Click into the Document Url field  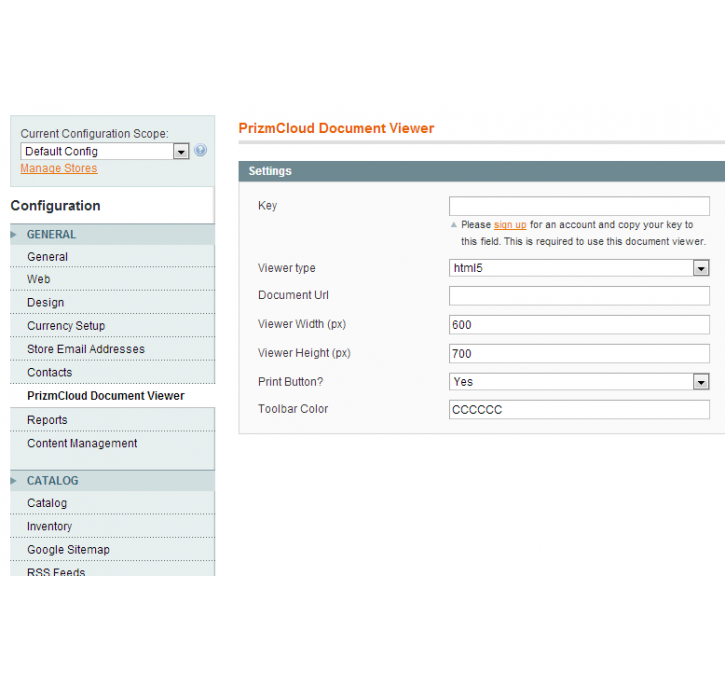(x=579, y=296)
